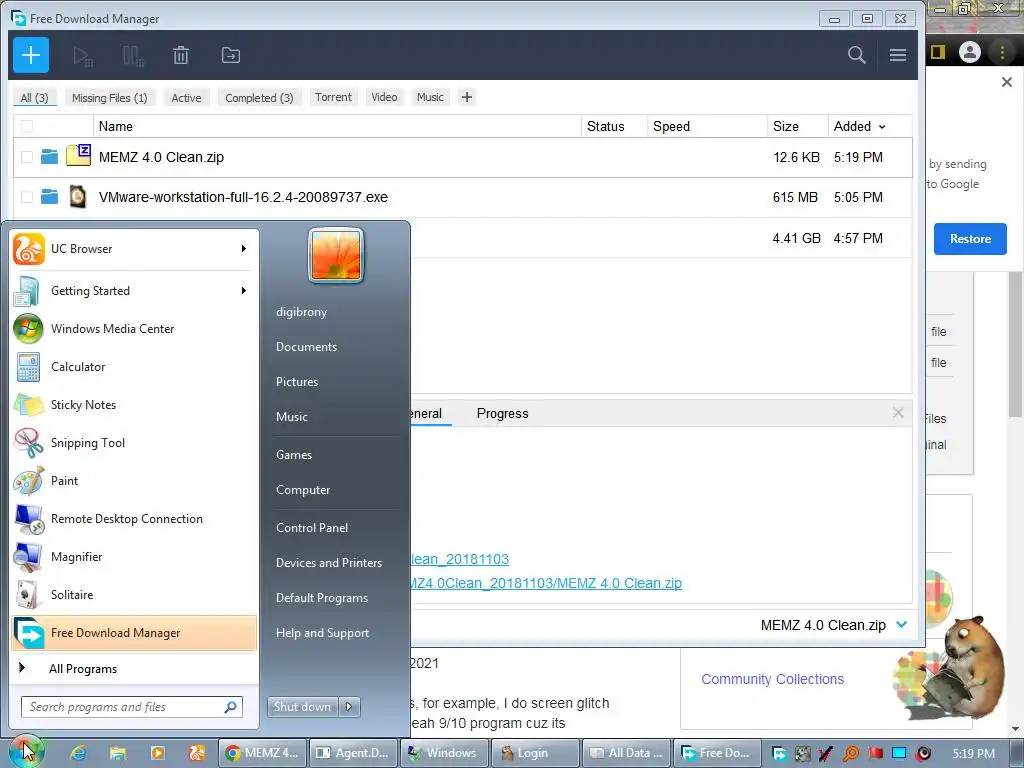The image size is (1024, 768).
Task: Click the trash delete icon in toolbar
Action: coord(181,56)
